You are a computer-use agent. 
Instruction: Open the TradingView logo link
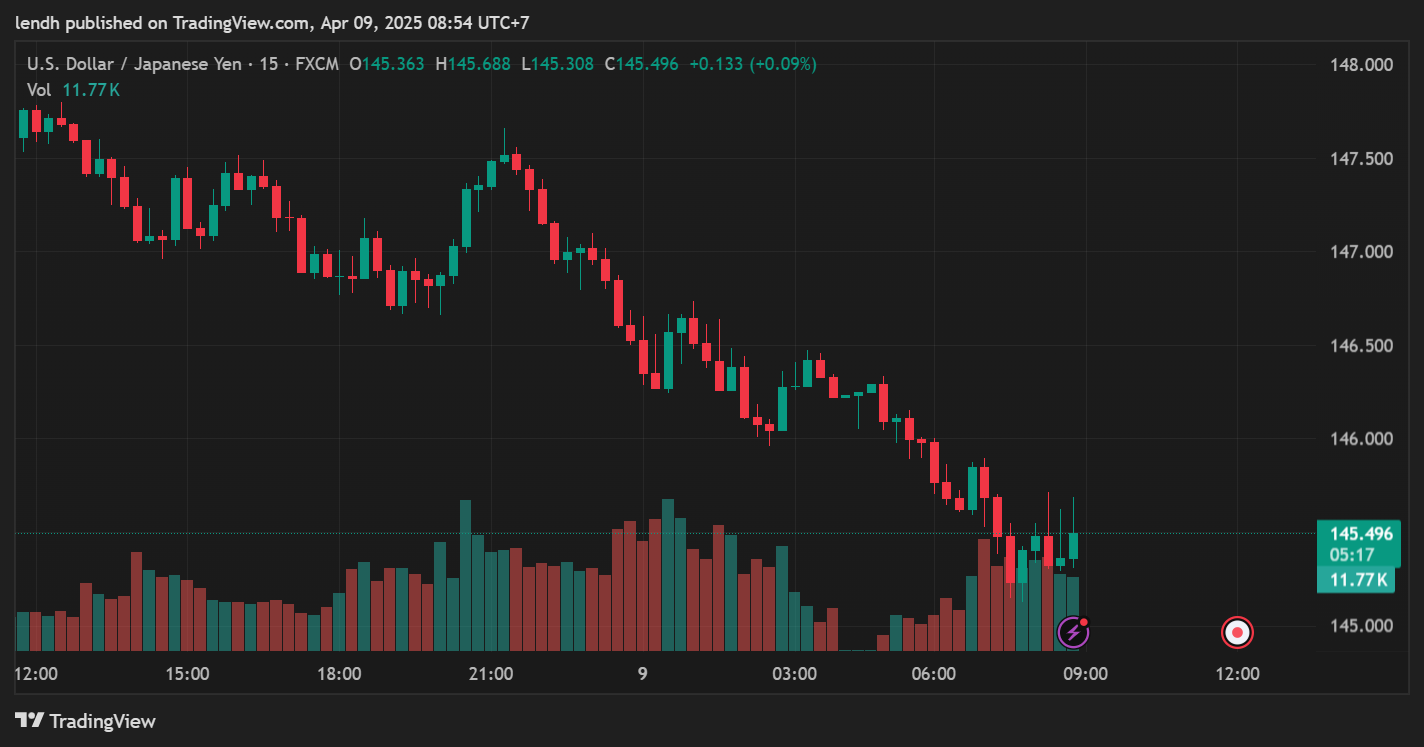[x=86, y=721]
